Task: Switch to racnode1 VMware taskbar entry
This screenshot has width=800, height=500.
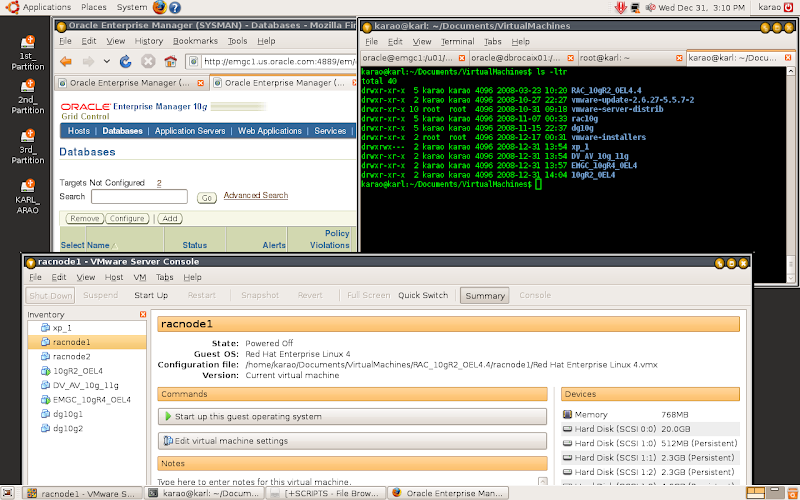Action: coord(83,493)
